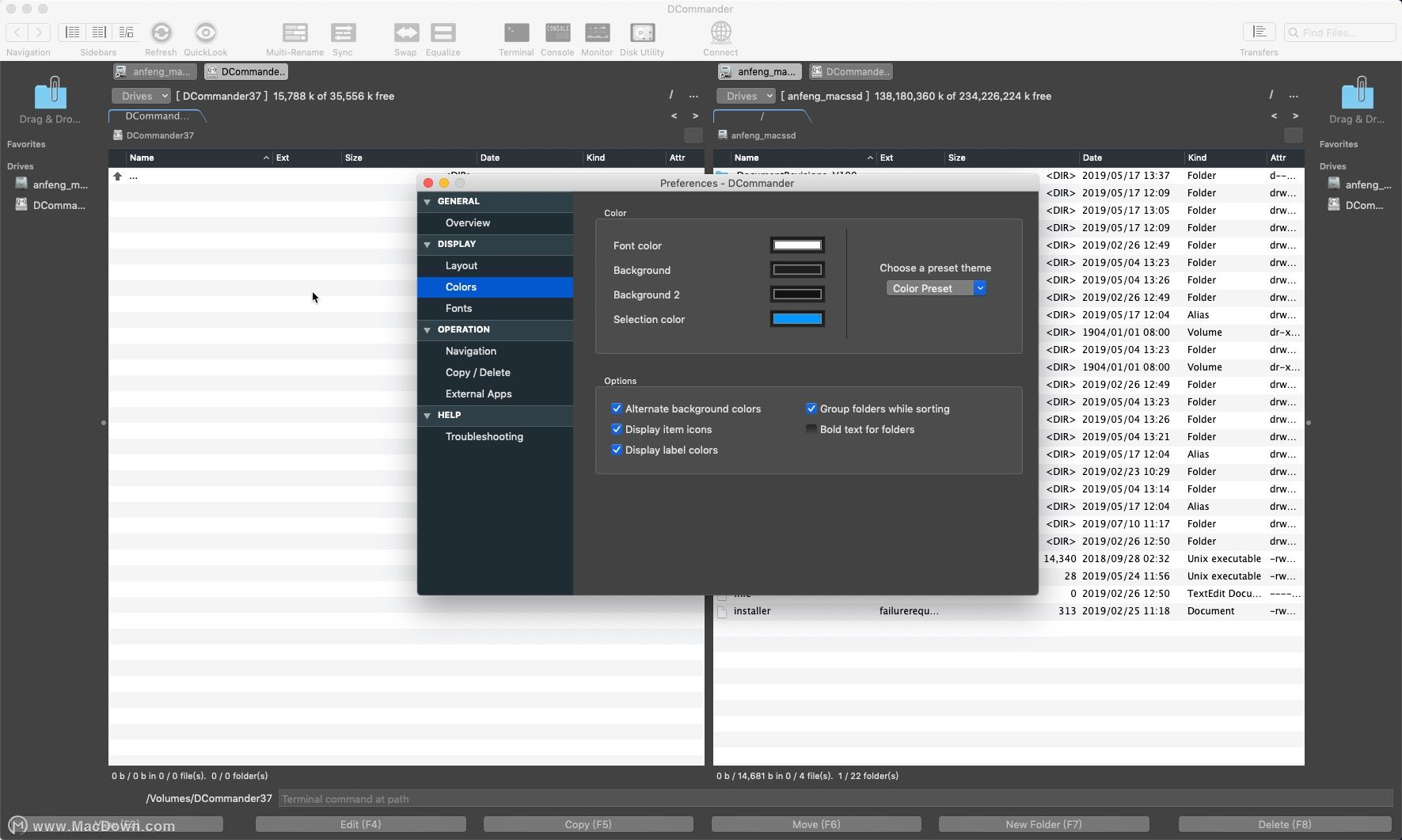Select the Fonts preferences item

click(496, 308)
